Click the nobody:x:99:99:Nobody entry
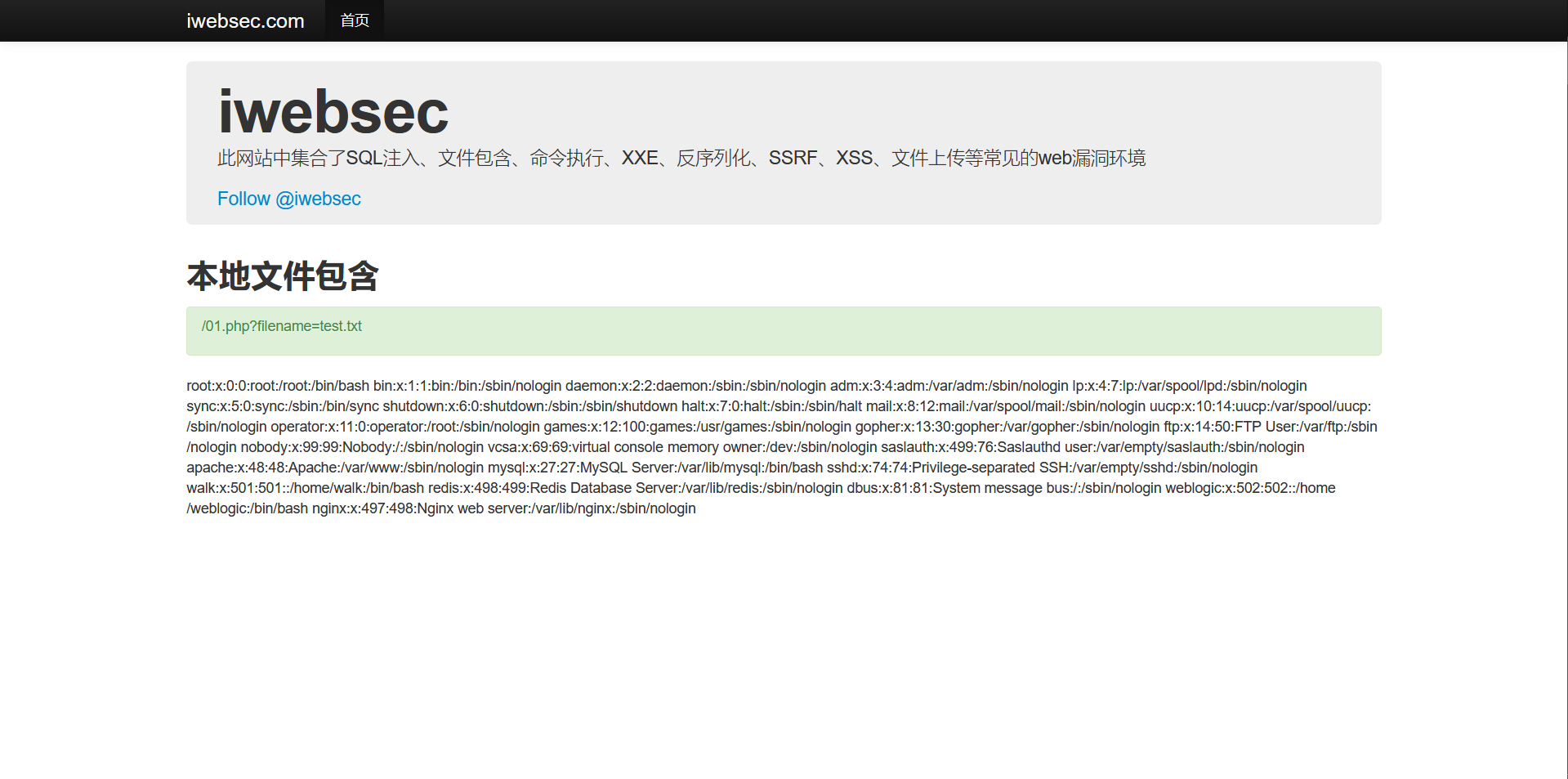The width and height of the screenshot is (1568, 779). 362,447
